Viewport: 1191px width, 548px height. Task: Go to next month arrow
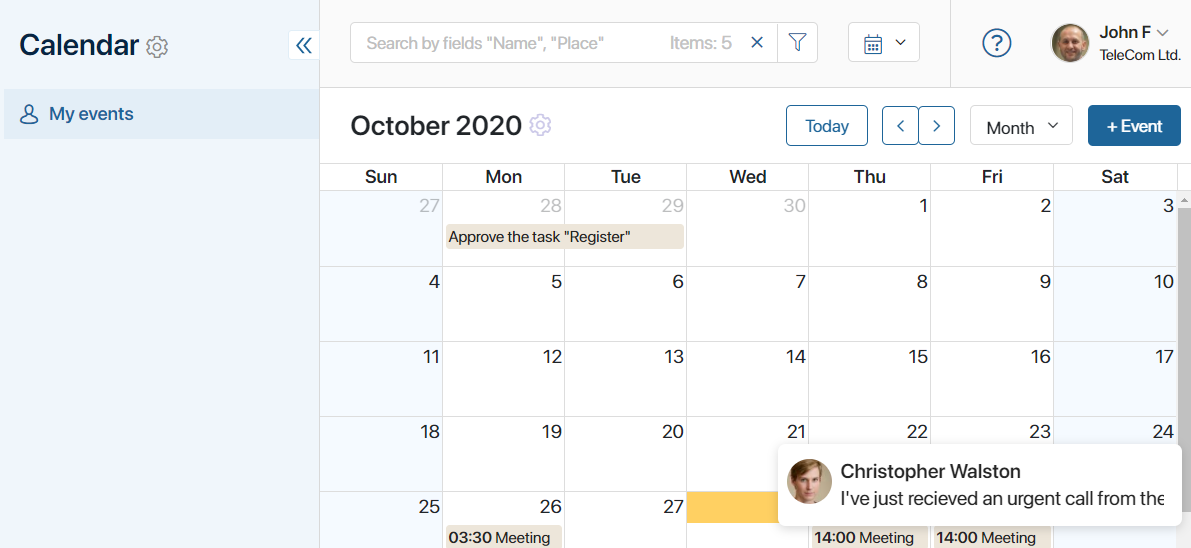tap(937, 125)
